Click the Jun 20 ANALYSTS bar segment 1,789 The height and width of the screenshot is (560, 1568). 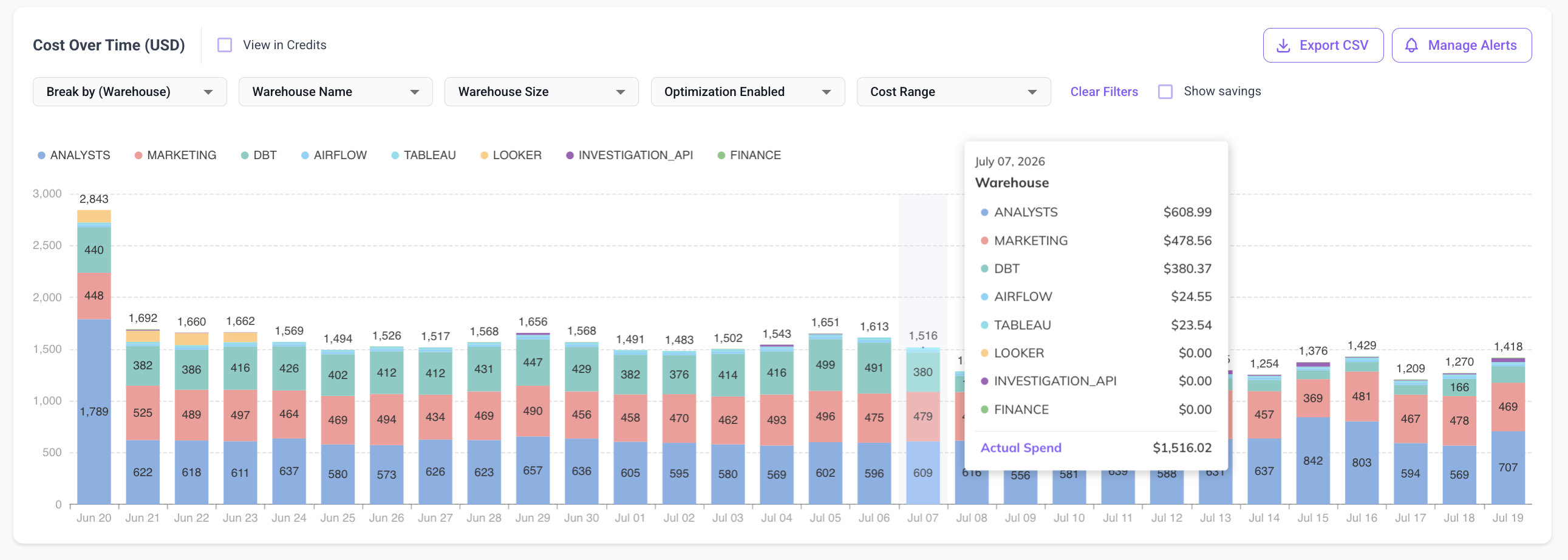94,411
